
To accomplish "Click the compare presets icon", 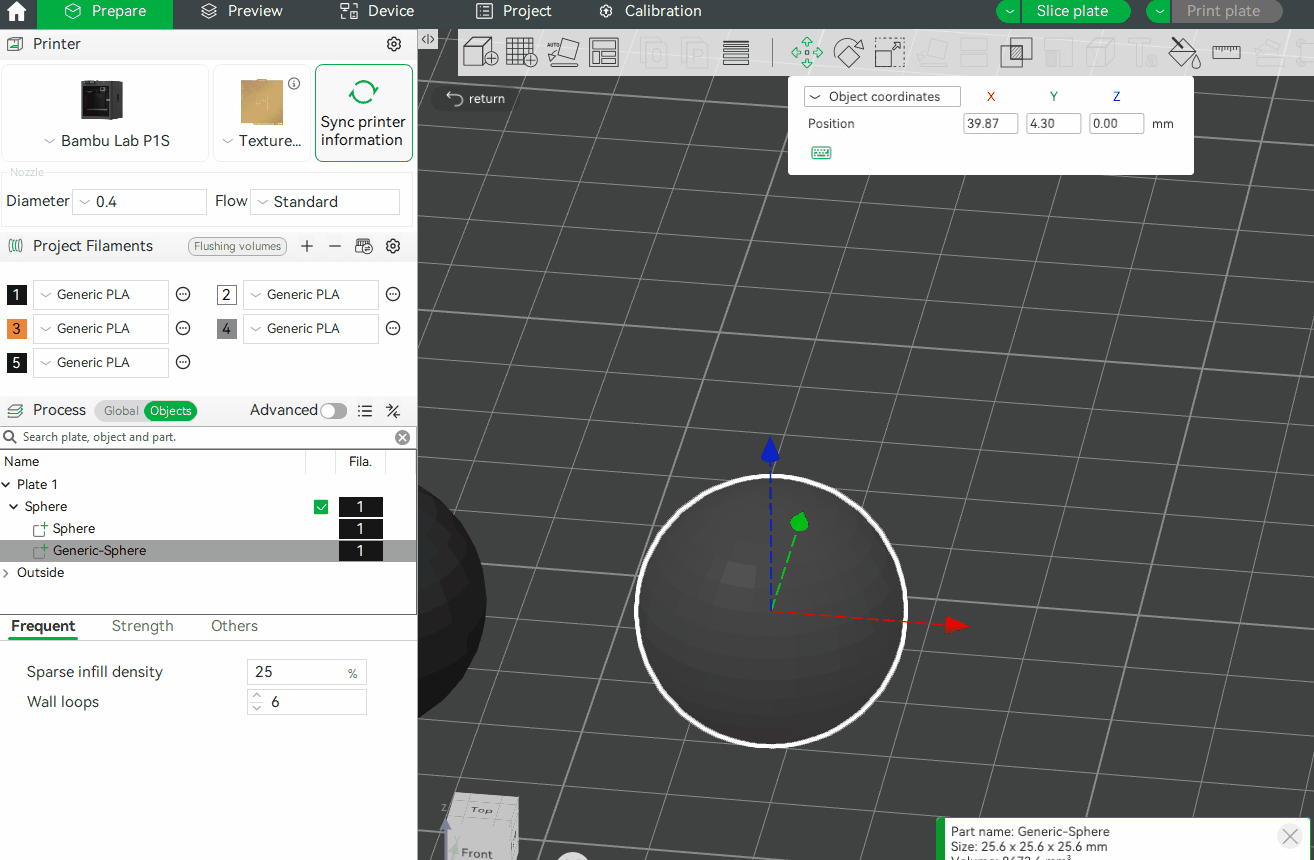I will point(393,410).
